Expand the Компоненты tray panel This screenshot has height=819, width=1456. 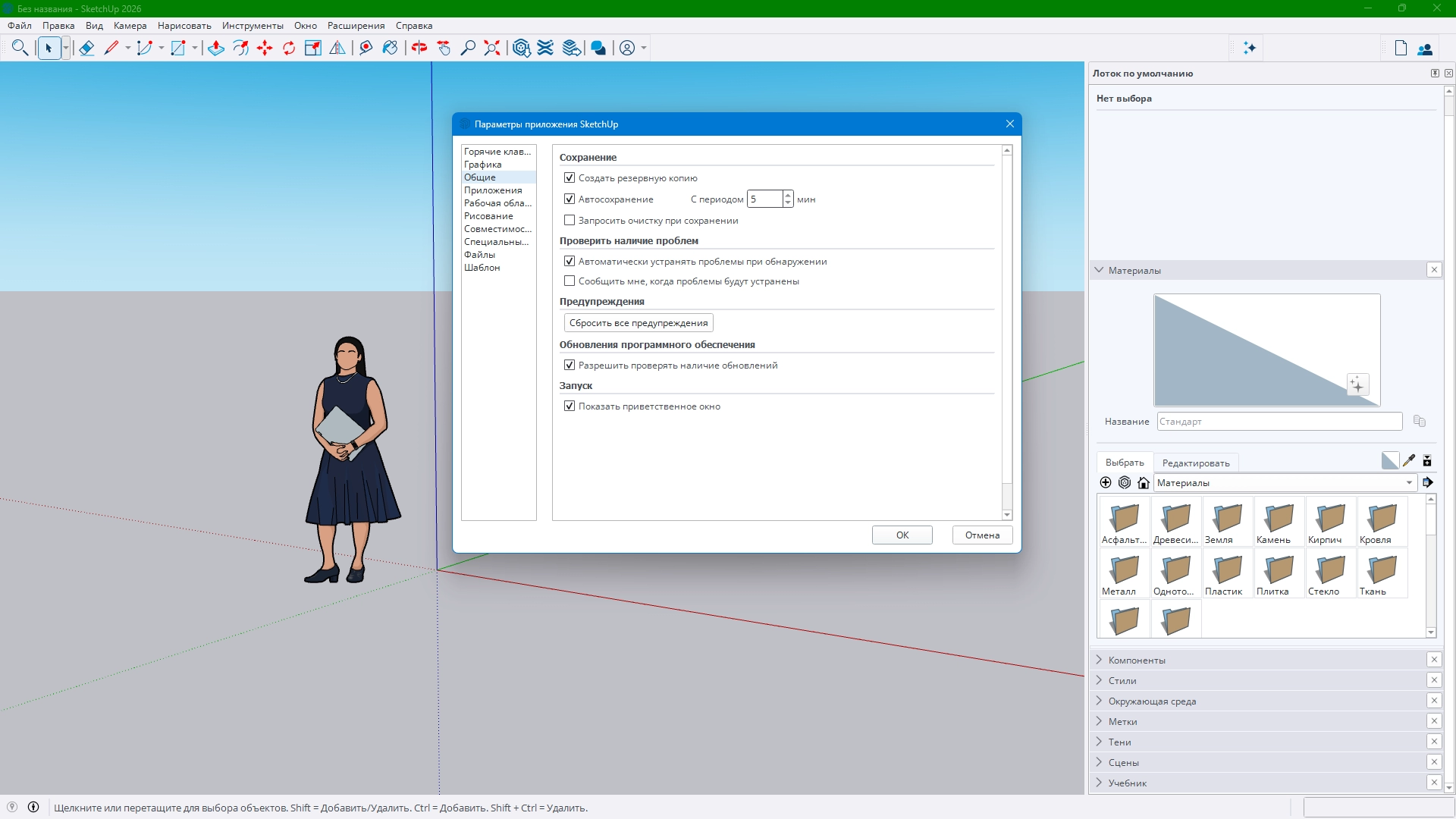point(1137,660)
